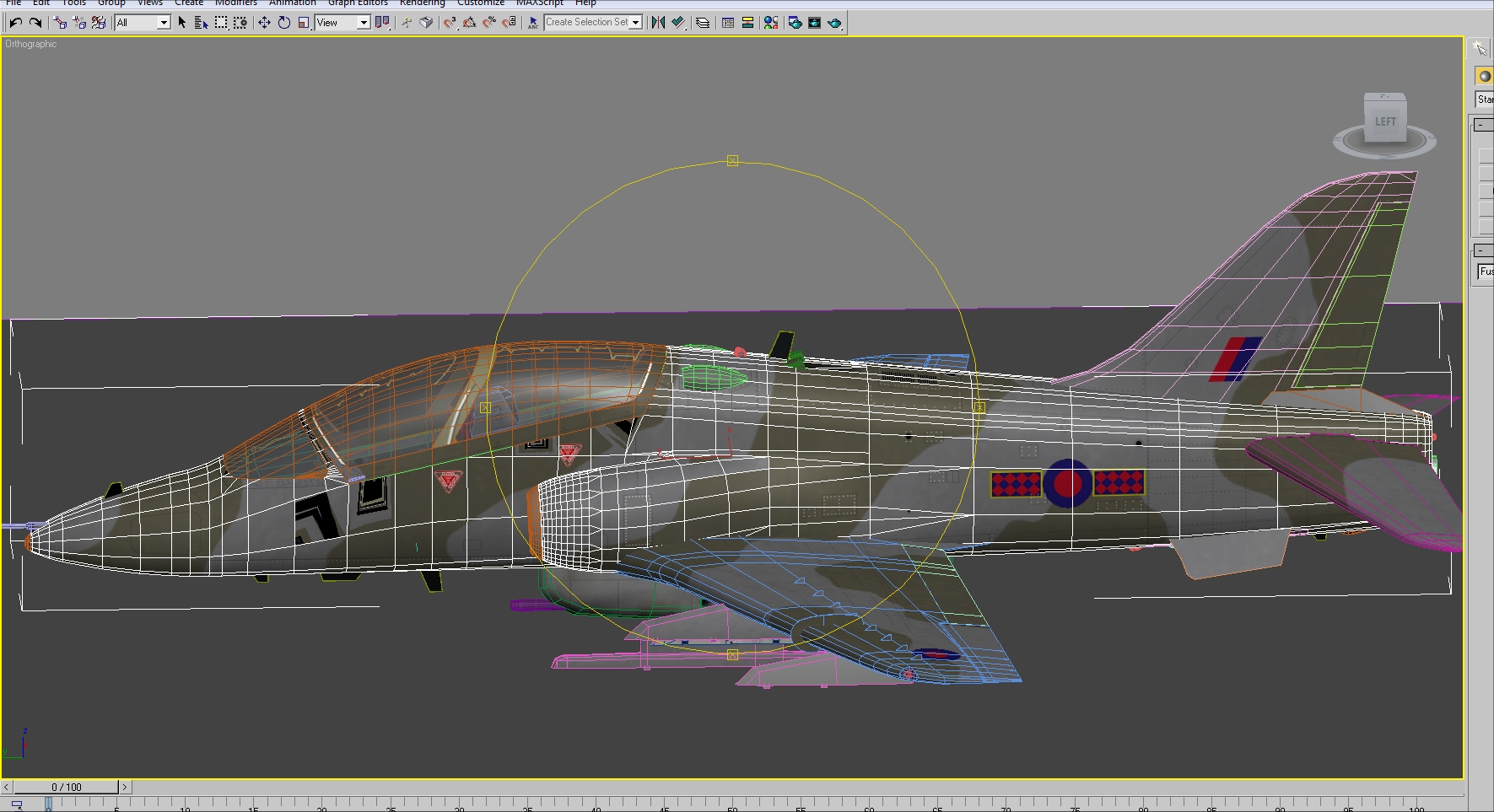Click the Orthographic viewport label

coord(31,44)
